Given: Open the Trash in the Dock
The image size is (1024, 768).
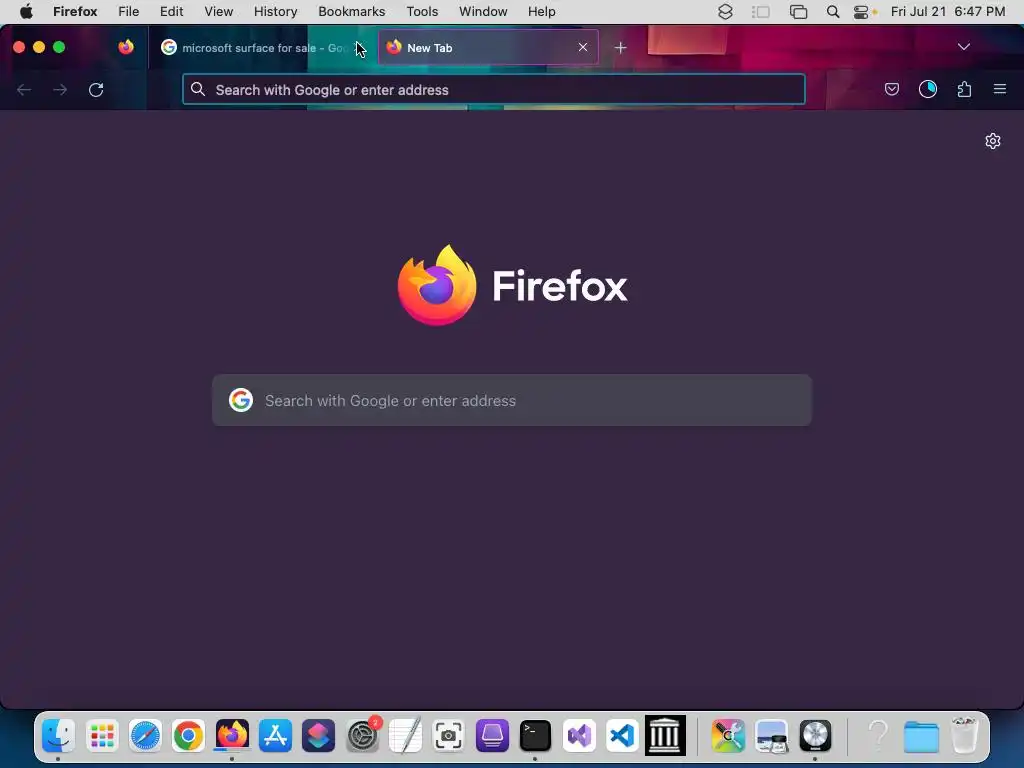Looking at the screenshot, I should (x=965, y=736).
